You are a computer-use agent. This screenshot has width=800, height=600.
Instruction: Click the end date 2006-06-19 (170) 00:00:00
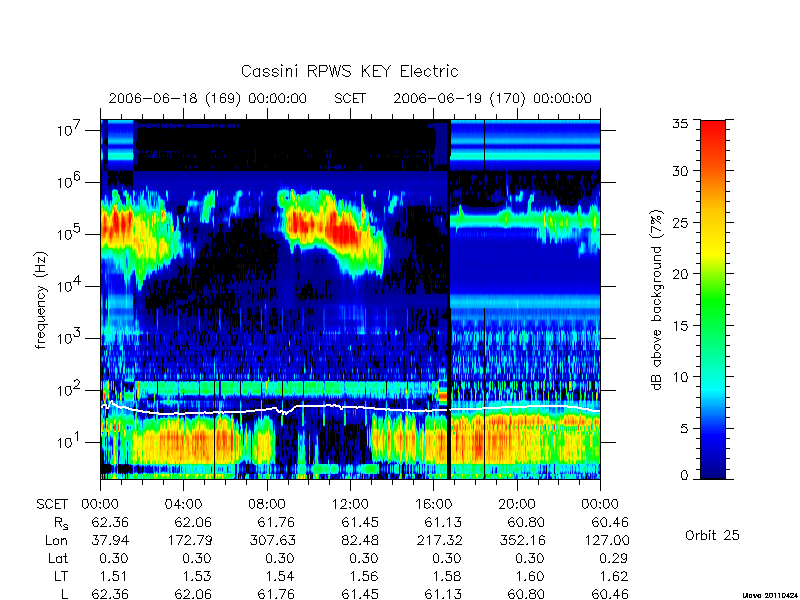click(492, 98)
